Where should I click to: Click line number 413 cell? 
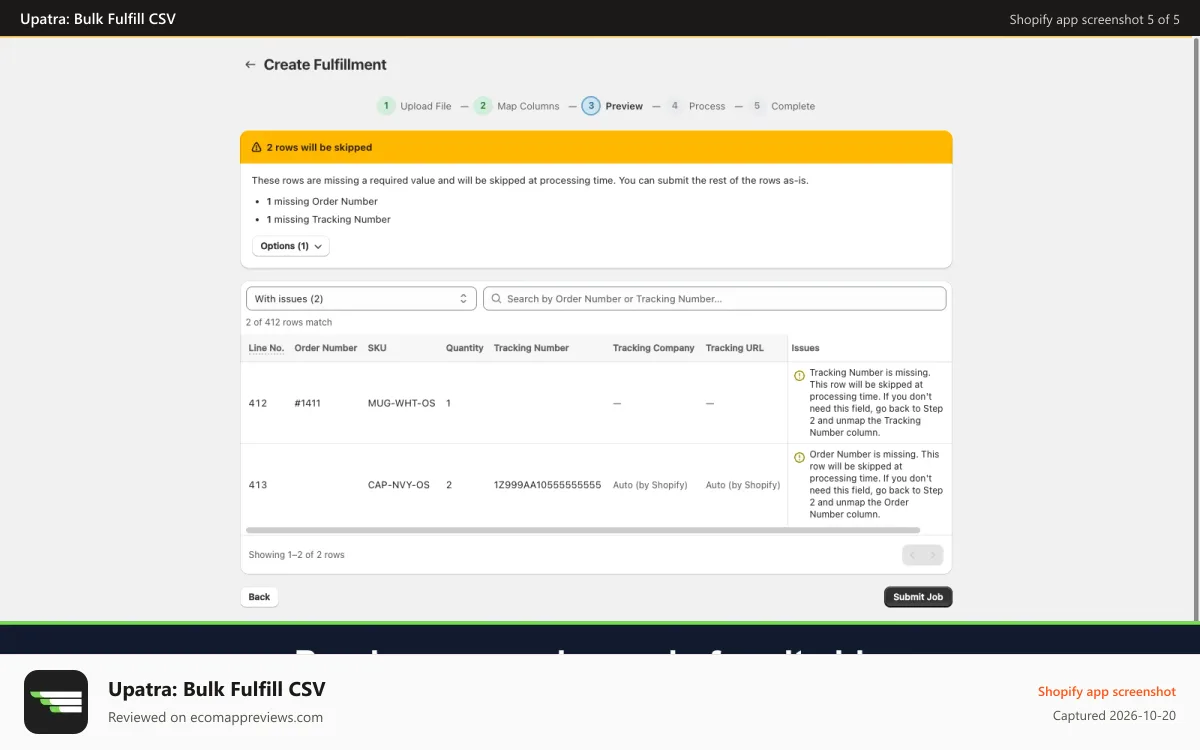click(258, 485)
